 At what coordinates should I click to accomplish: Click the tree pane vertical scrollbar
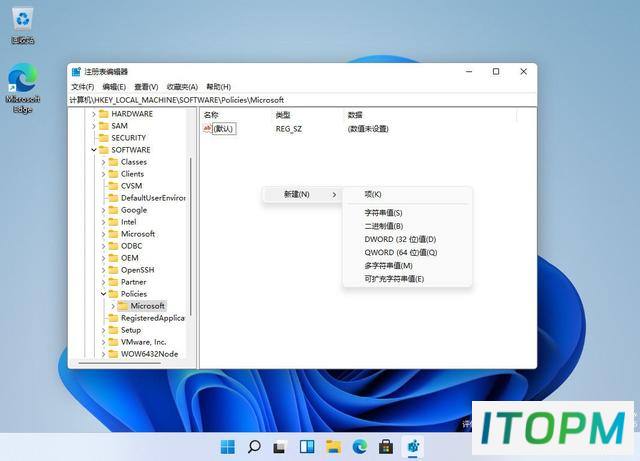click(x=191, y=235)
